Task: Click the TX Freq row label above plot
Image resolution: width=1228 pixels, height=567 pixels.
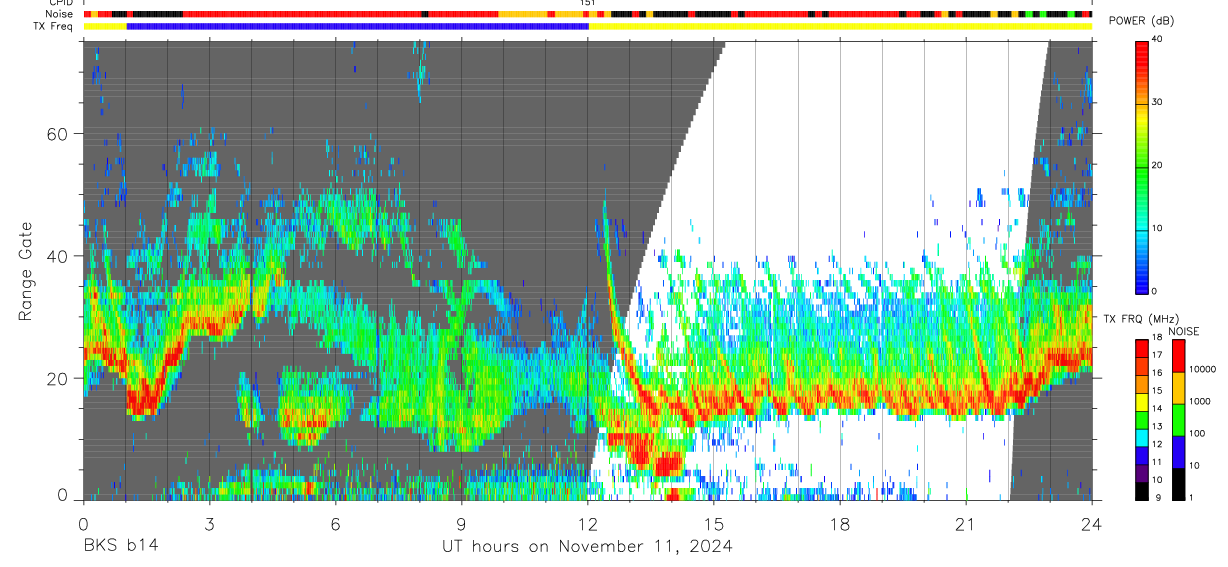Action: 55,25
